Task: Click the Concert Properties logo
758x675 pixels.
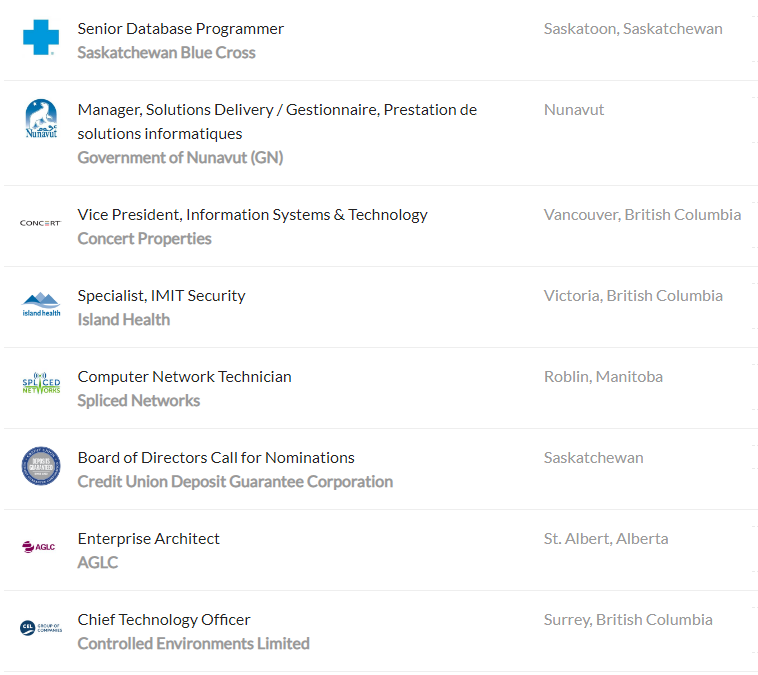Action: tap(41, 223)
